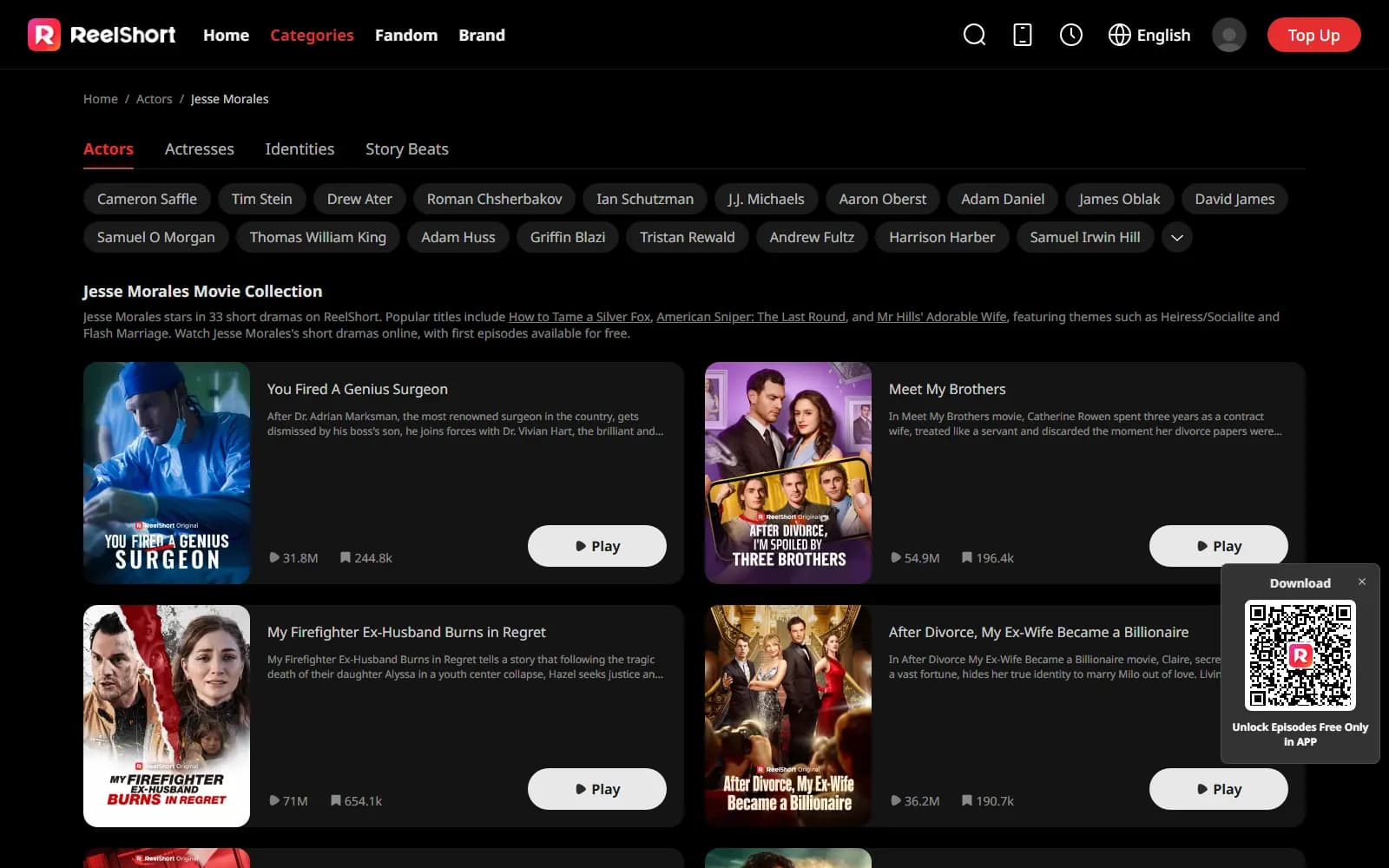Click the You Fired A Genius Surgeon title
Viewport: 1389px width, 868px height.
click(x=358, y=389)
